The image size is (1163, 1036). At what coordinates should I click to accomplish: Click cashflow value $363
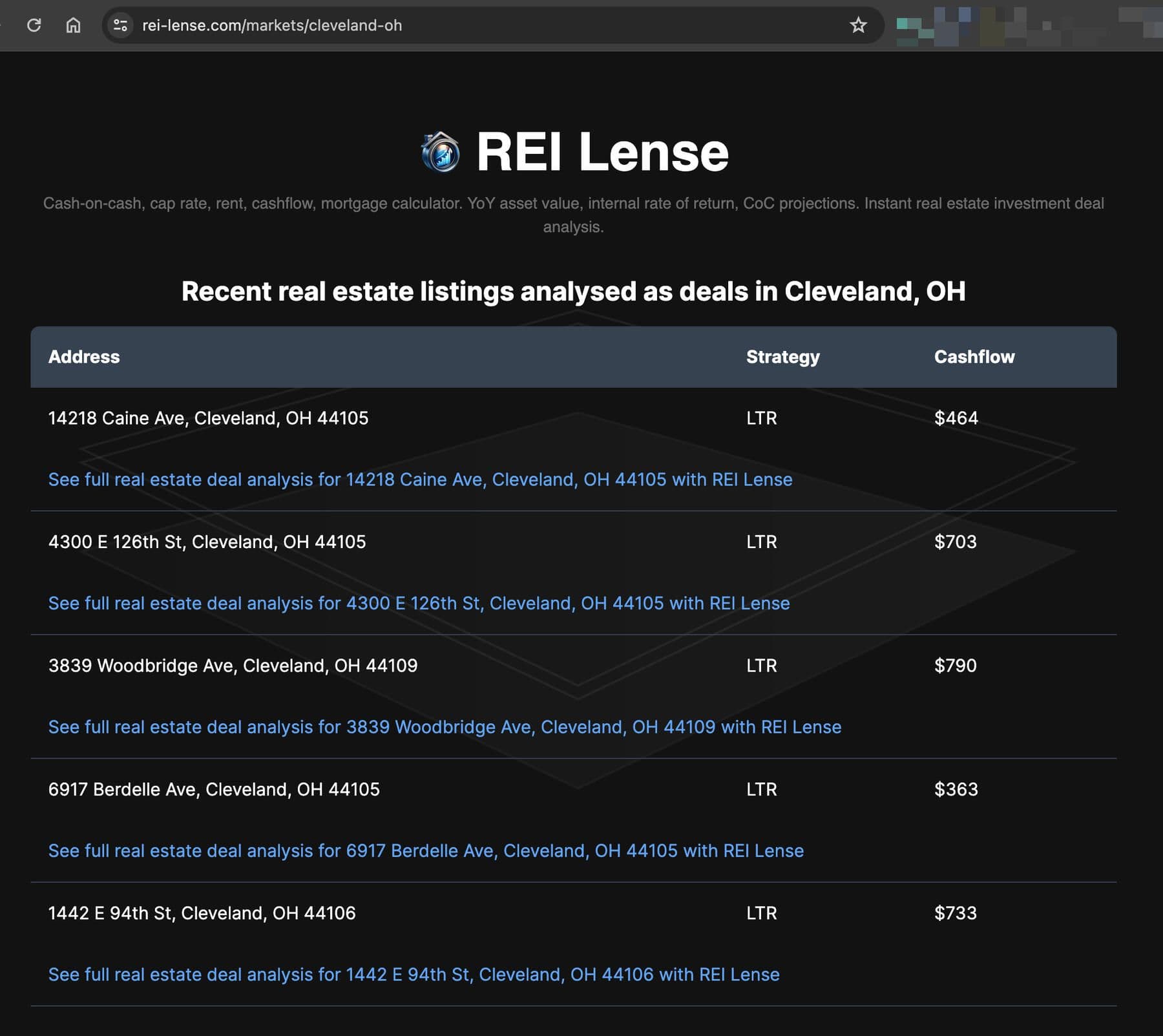point(956,789)
